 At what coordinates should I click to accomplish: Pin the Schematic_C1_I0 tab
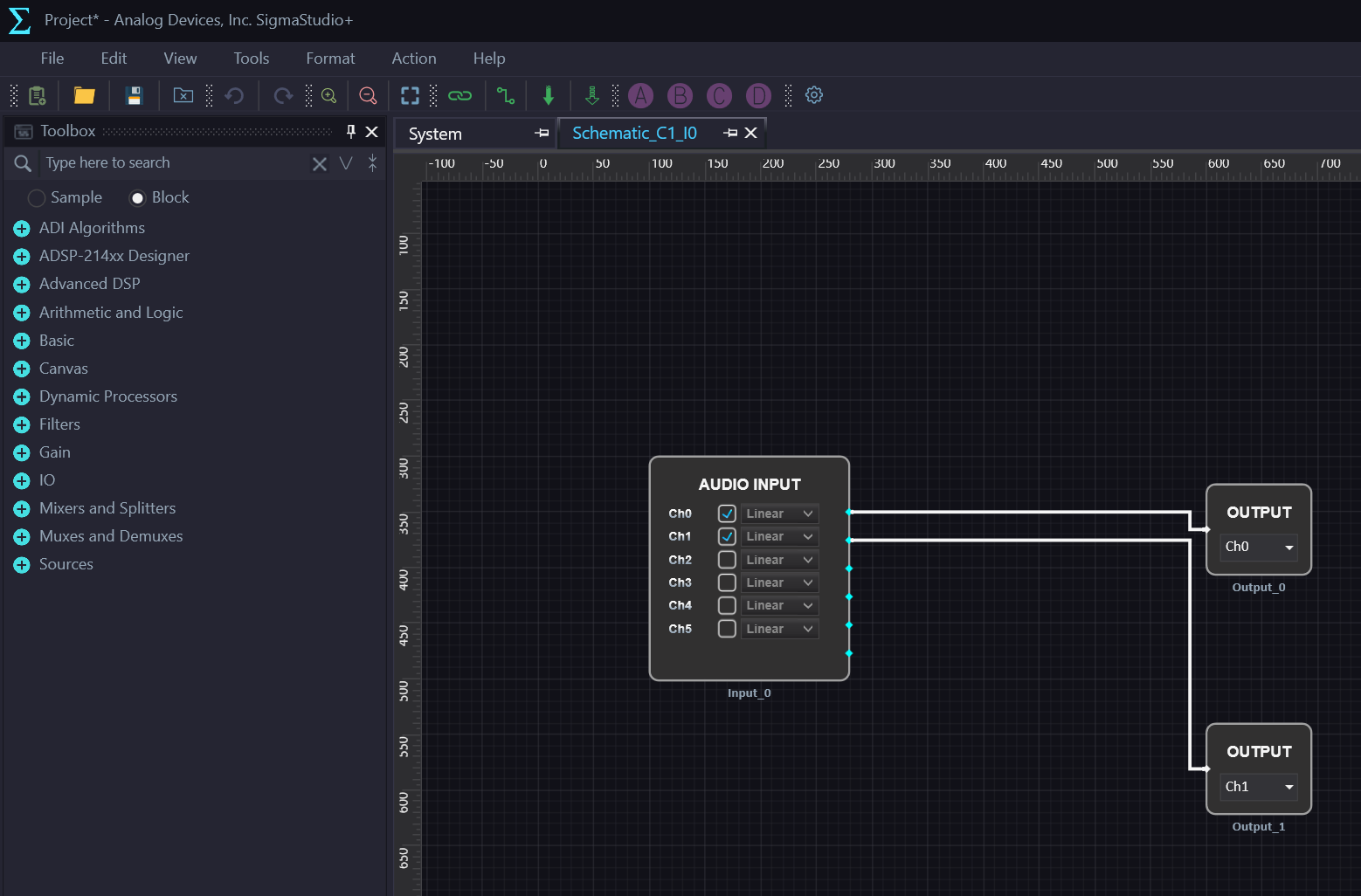[x=730, y=133]
